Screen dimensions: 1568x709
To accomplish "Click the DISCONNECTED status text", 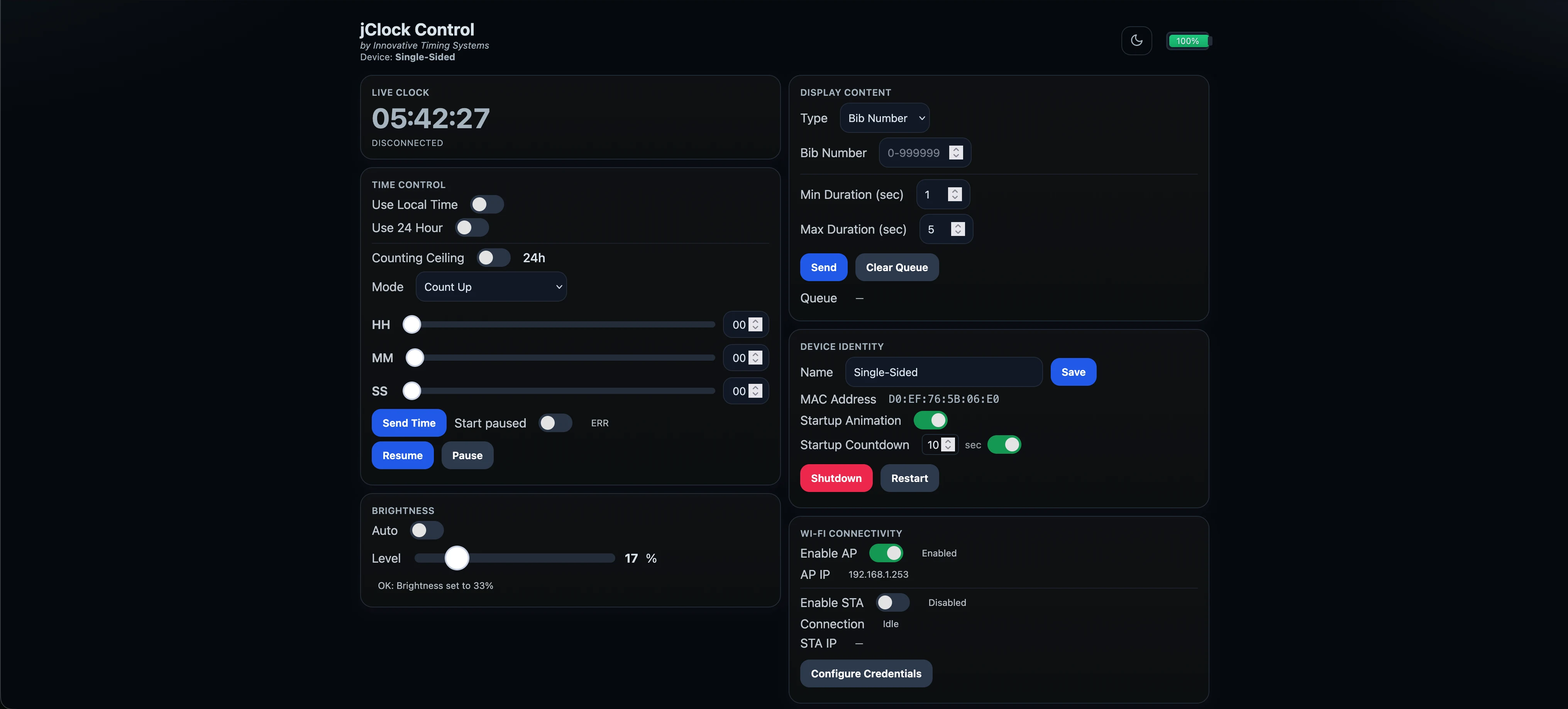I will [x=408, y=143].
